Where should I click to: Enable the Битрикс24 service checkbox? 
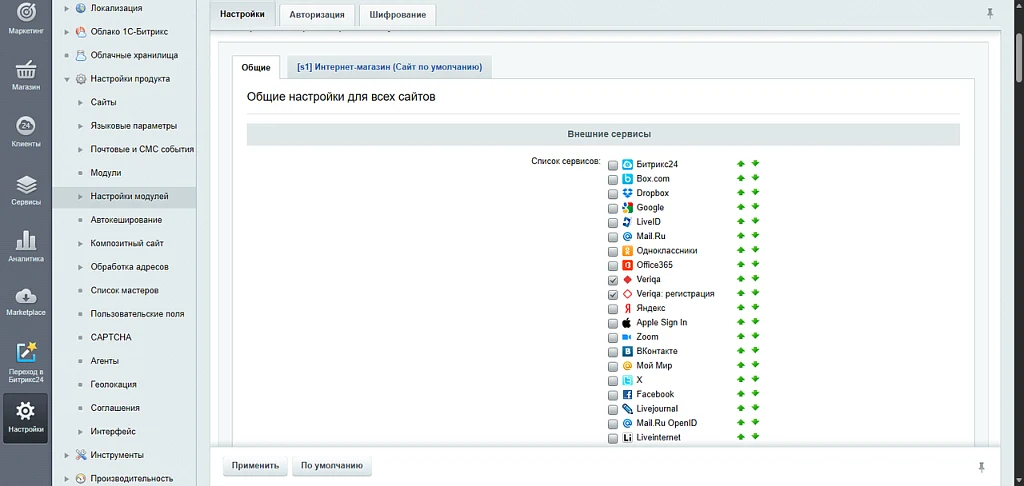point(613,165)
